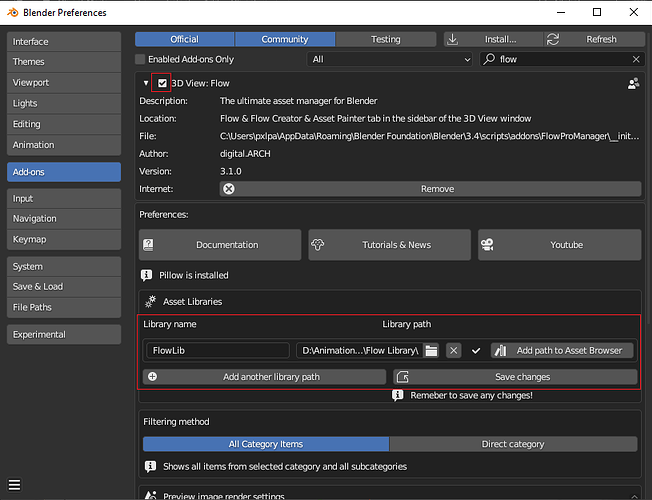Image resolution: width=652 pixels, height=500 pixels.
Task: Click the Save changes button
Action: coord(515,376)
